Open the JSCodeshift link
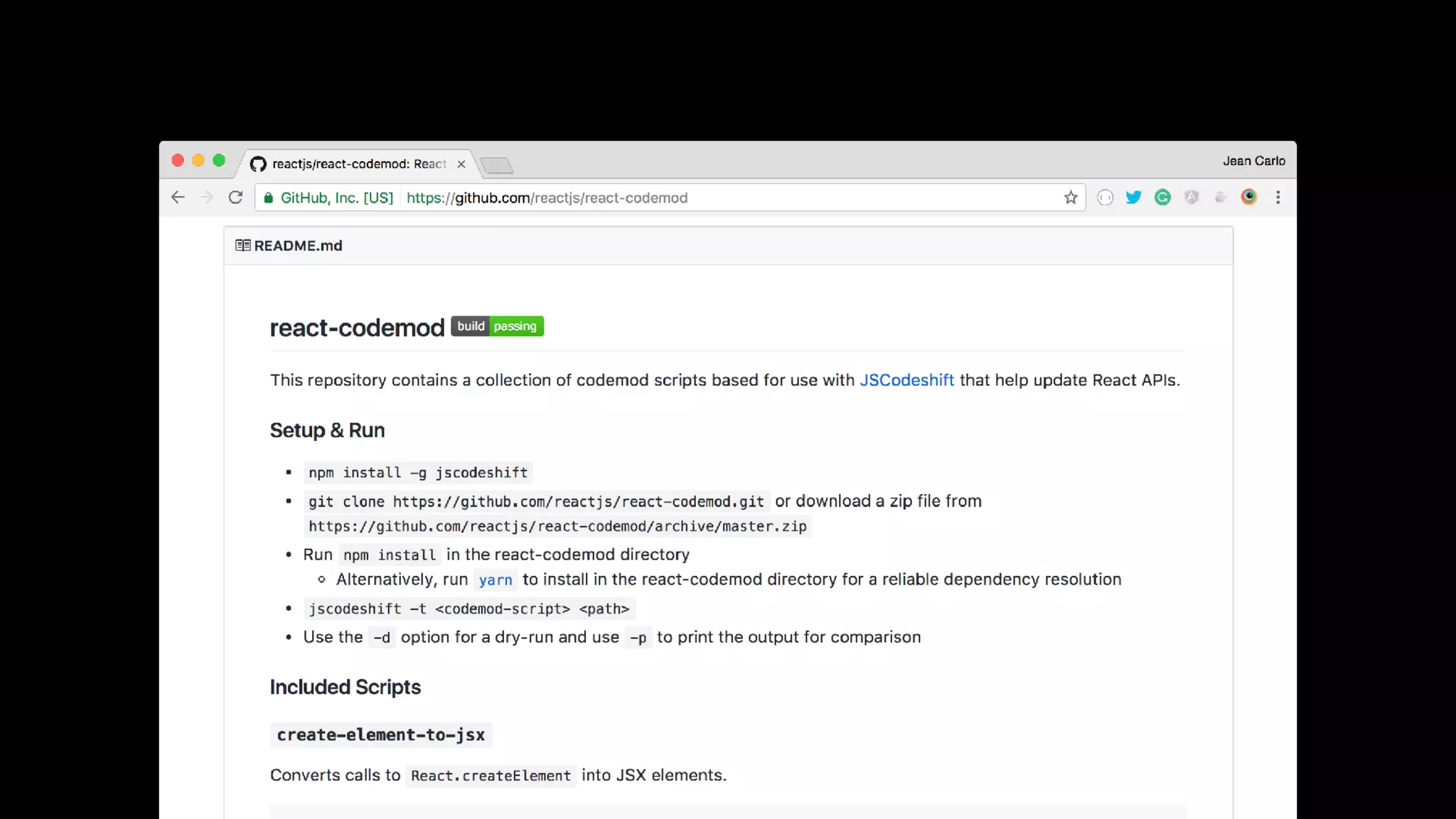Image resolution: width=1456 pixels, height=819 pixels. point(906,380)
